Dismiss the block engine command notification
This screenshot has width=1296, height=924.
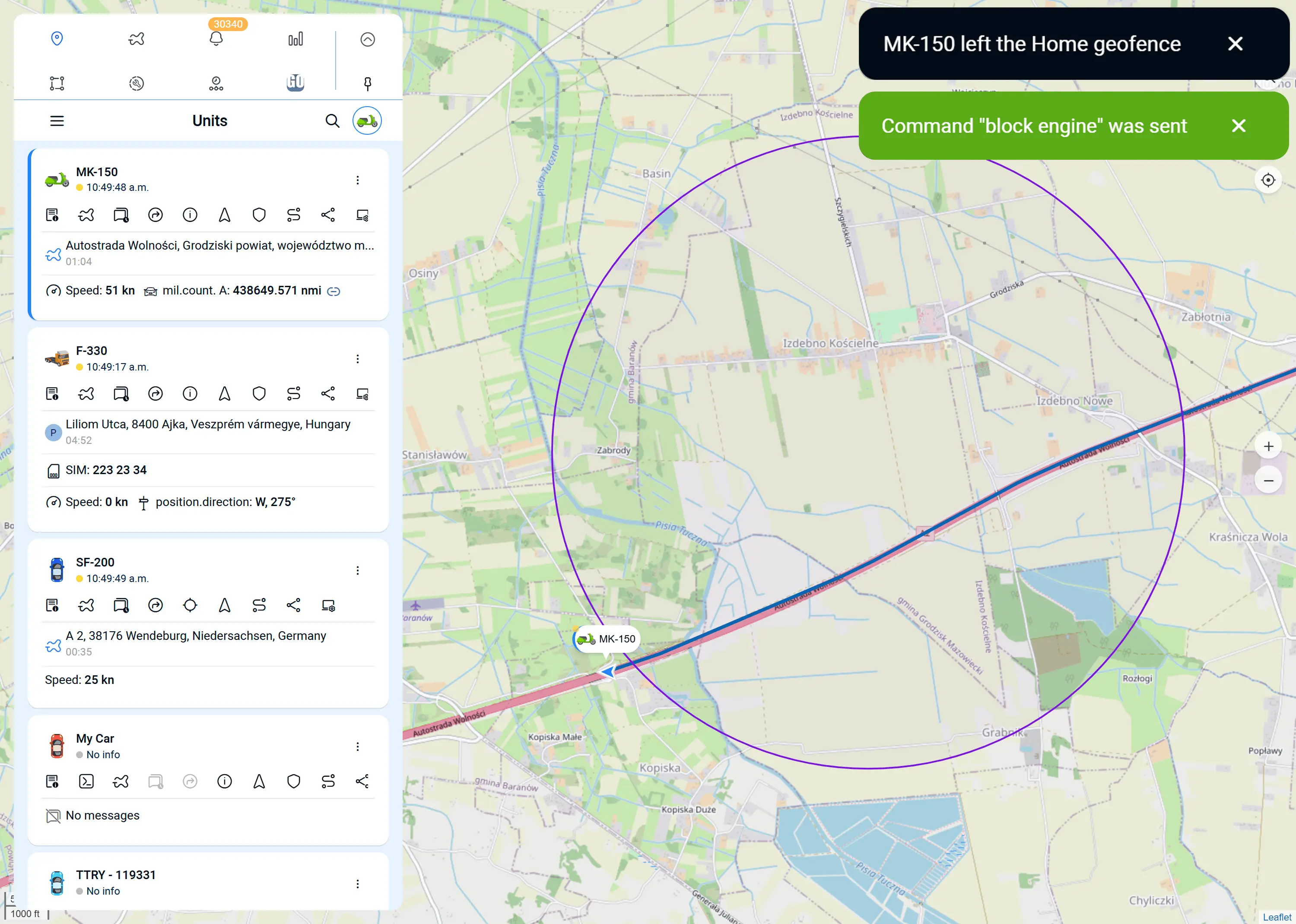[1239, 126]
